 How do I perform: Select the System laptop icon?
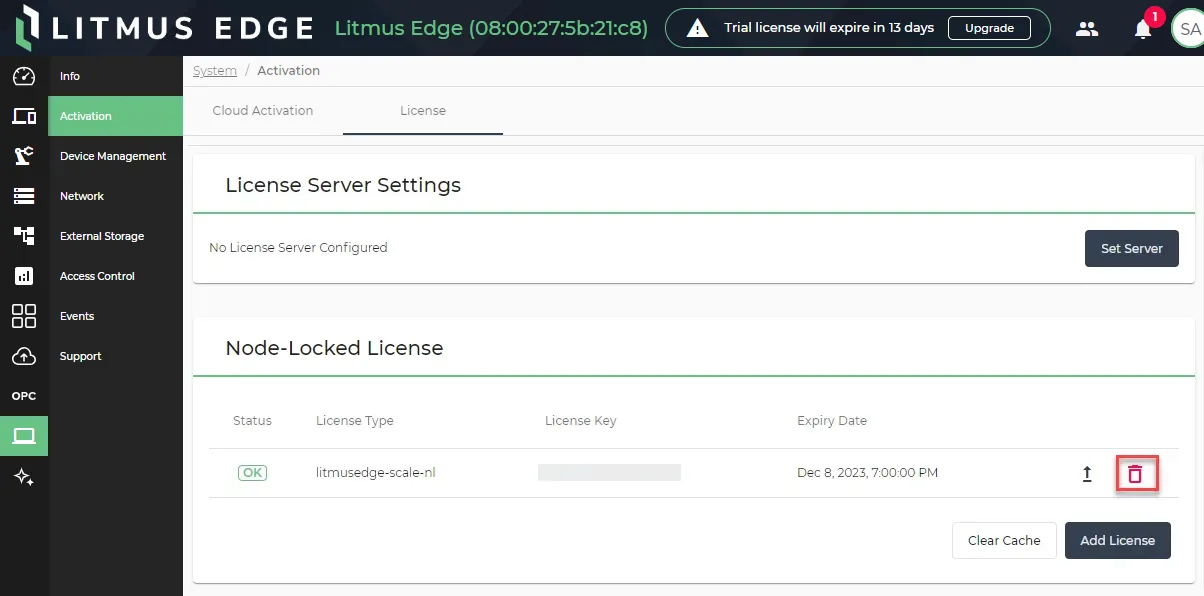[24, 436]
